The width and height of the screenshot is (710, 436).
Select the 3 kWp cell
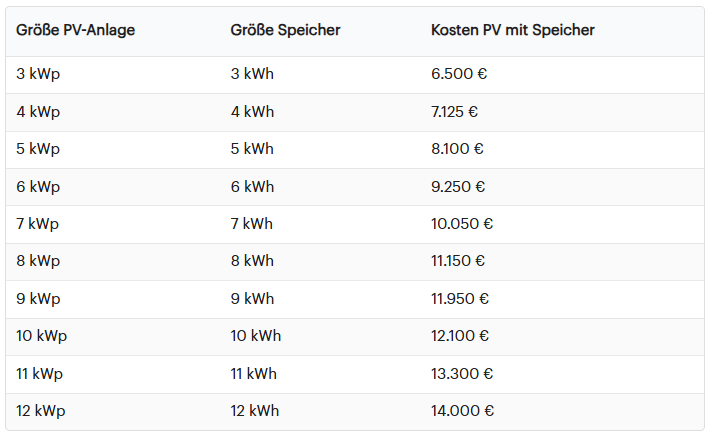[38, 74]
